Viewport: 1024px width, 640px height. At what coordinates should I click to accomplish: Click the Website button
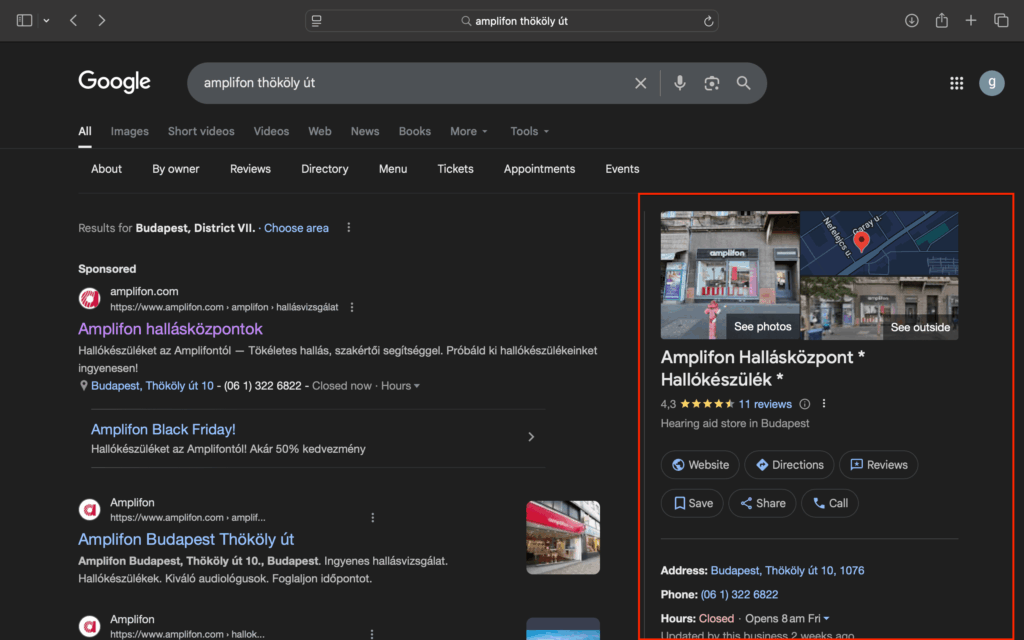pyautogui.click(x=700, y=465)
